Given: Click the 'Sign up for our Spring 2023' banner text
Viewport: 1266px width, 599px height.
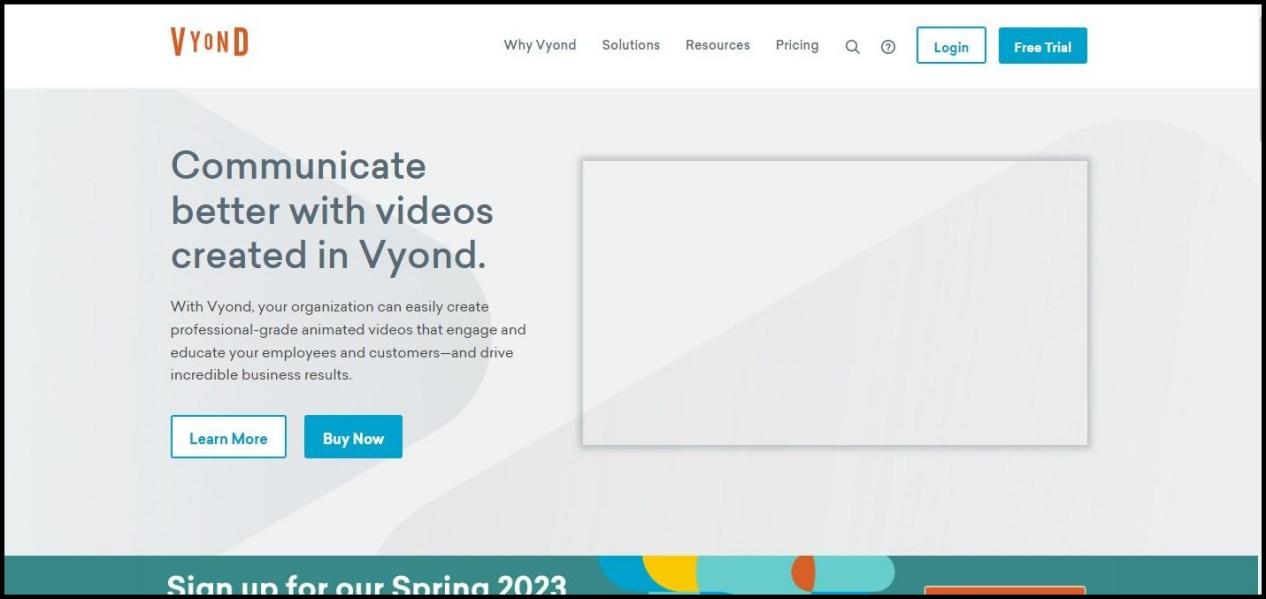Looking at the screenshot, I should click(x=367, y=584).
